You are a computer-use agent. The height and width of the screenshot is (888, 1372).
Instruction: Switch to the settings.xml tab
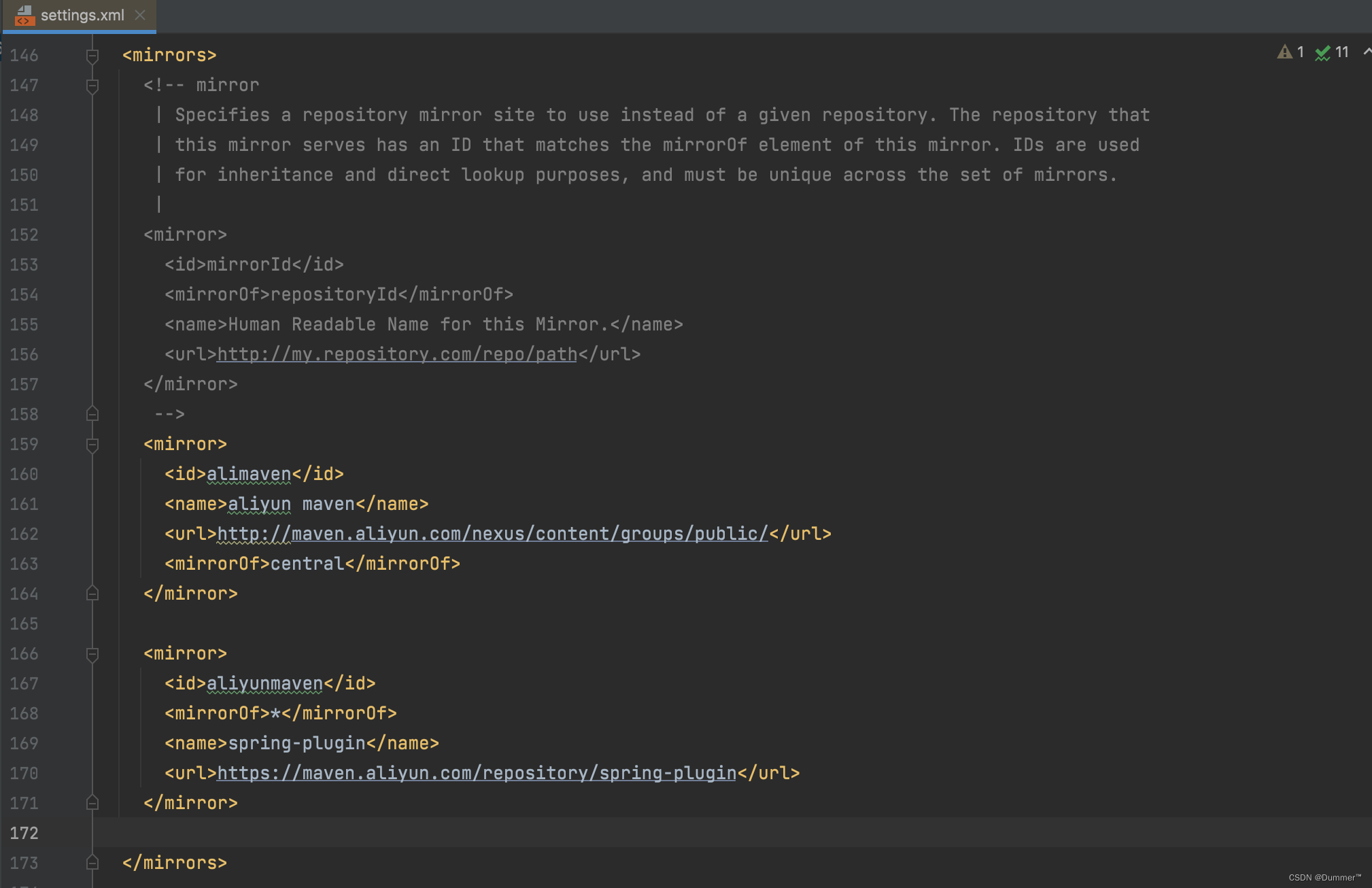[x=80, y=15]
